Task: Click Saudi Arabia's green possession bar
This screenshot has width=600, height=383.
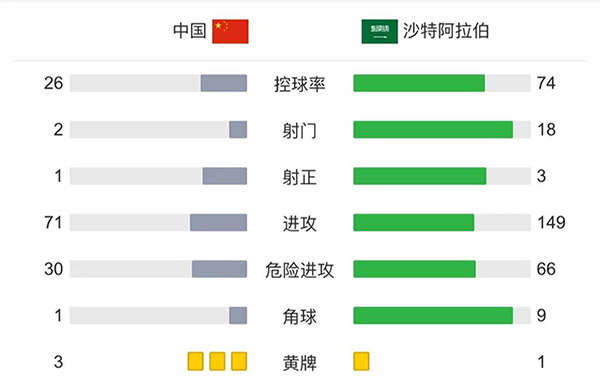Action: pyautogui.click(x=419, y=83)
